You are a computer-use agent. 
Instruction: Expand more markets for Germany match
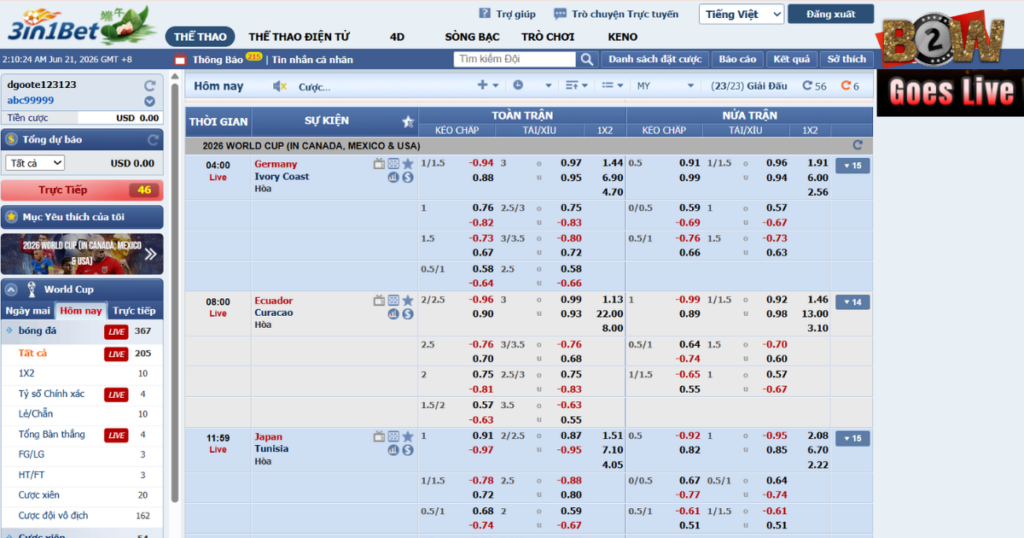852,166
